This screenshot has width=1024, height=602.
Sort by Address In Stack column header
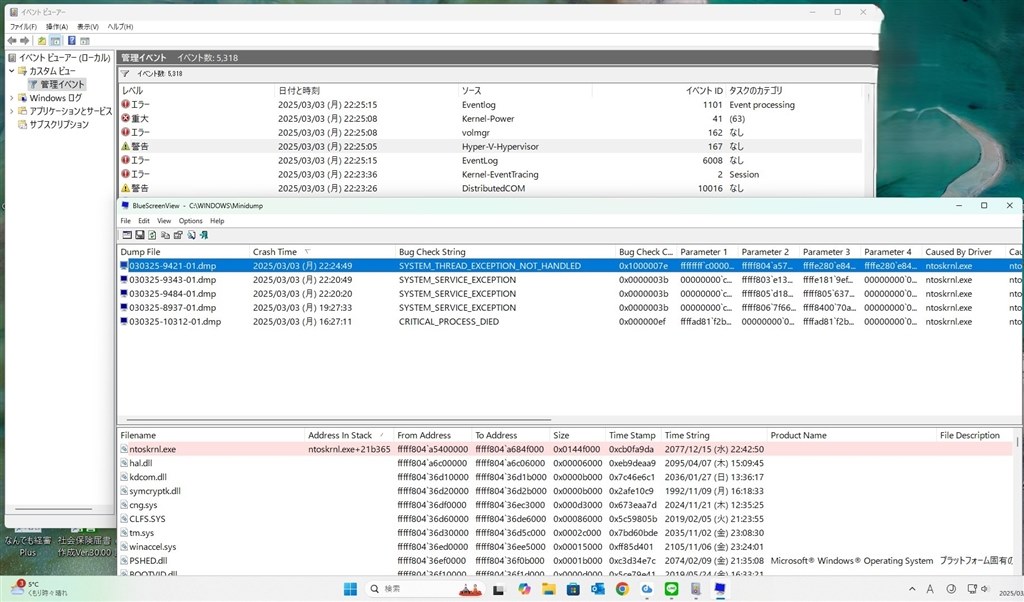[x=349, y=435]
